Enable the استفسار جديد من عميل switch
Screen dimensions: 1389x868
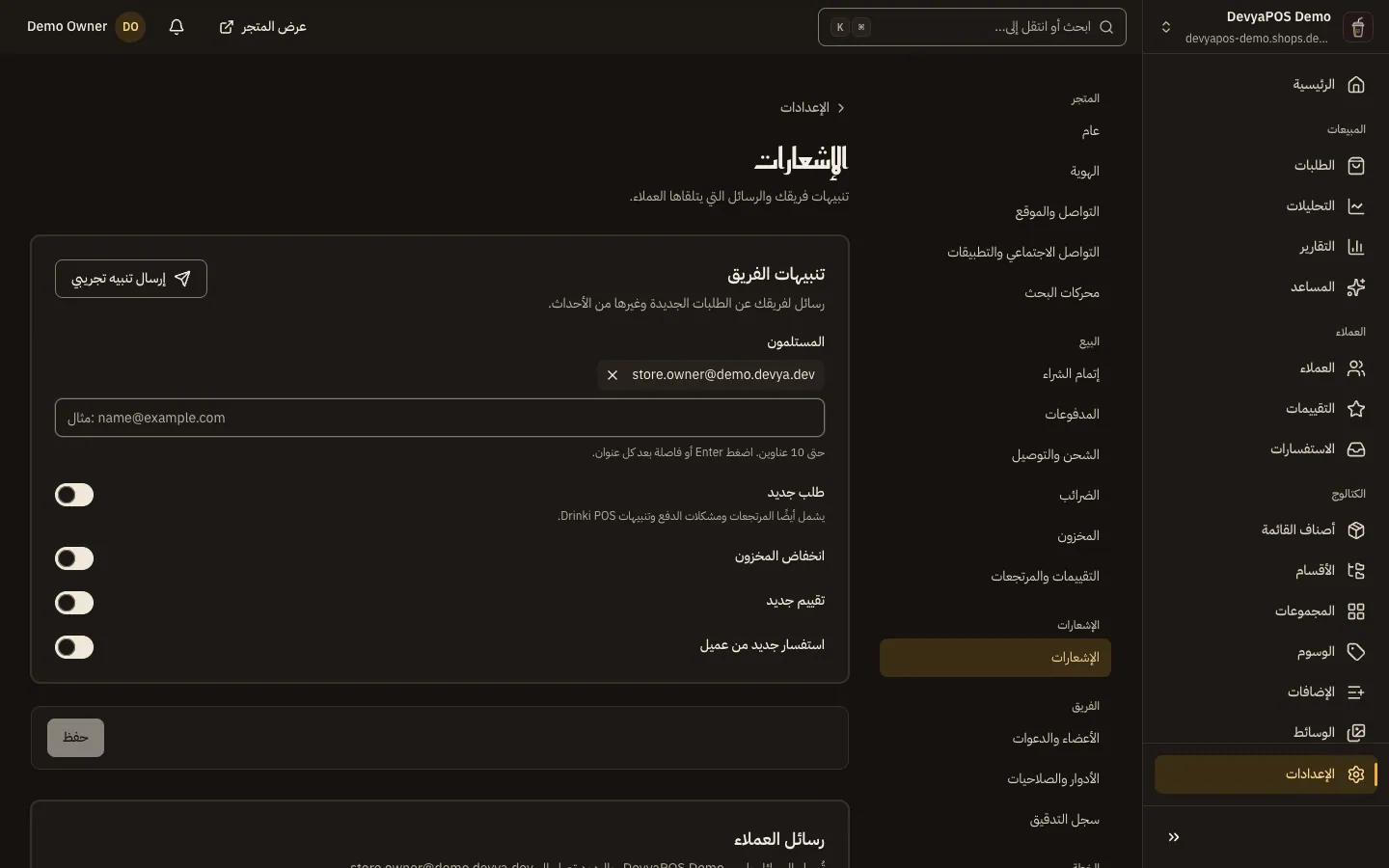coord(74,647)
